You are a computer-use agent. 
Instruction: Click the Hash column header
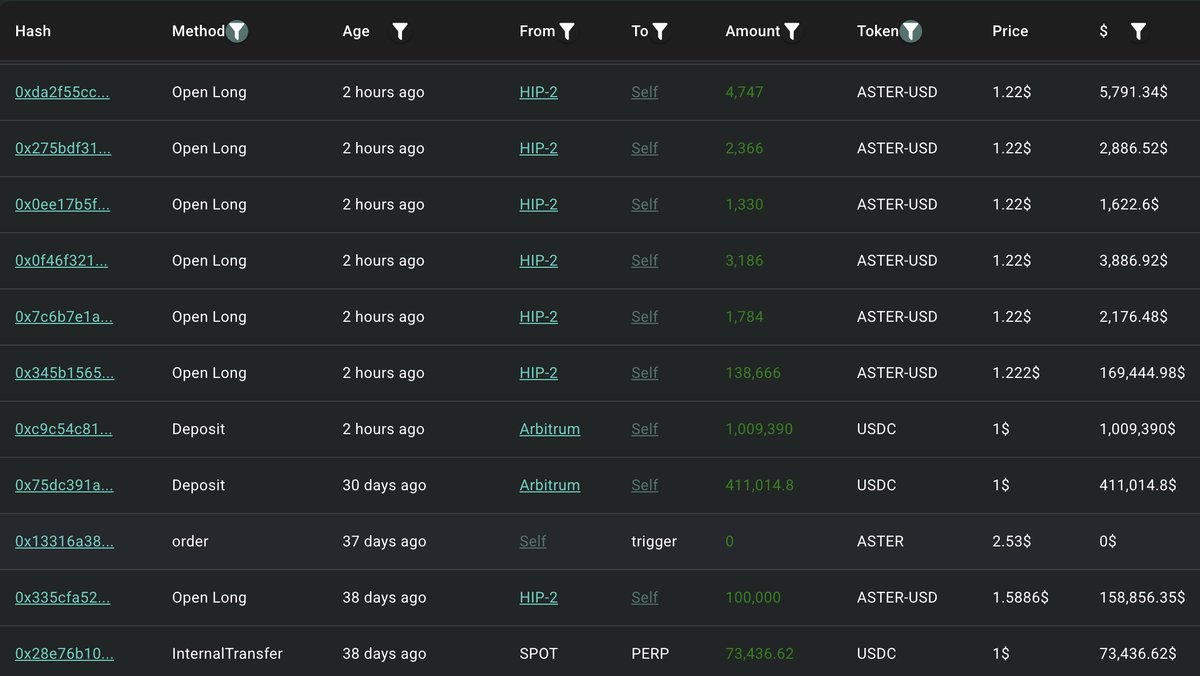pyautogui.click(x=33, y=31)
